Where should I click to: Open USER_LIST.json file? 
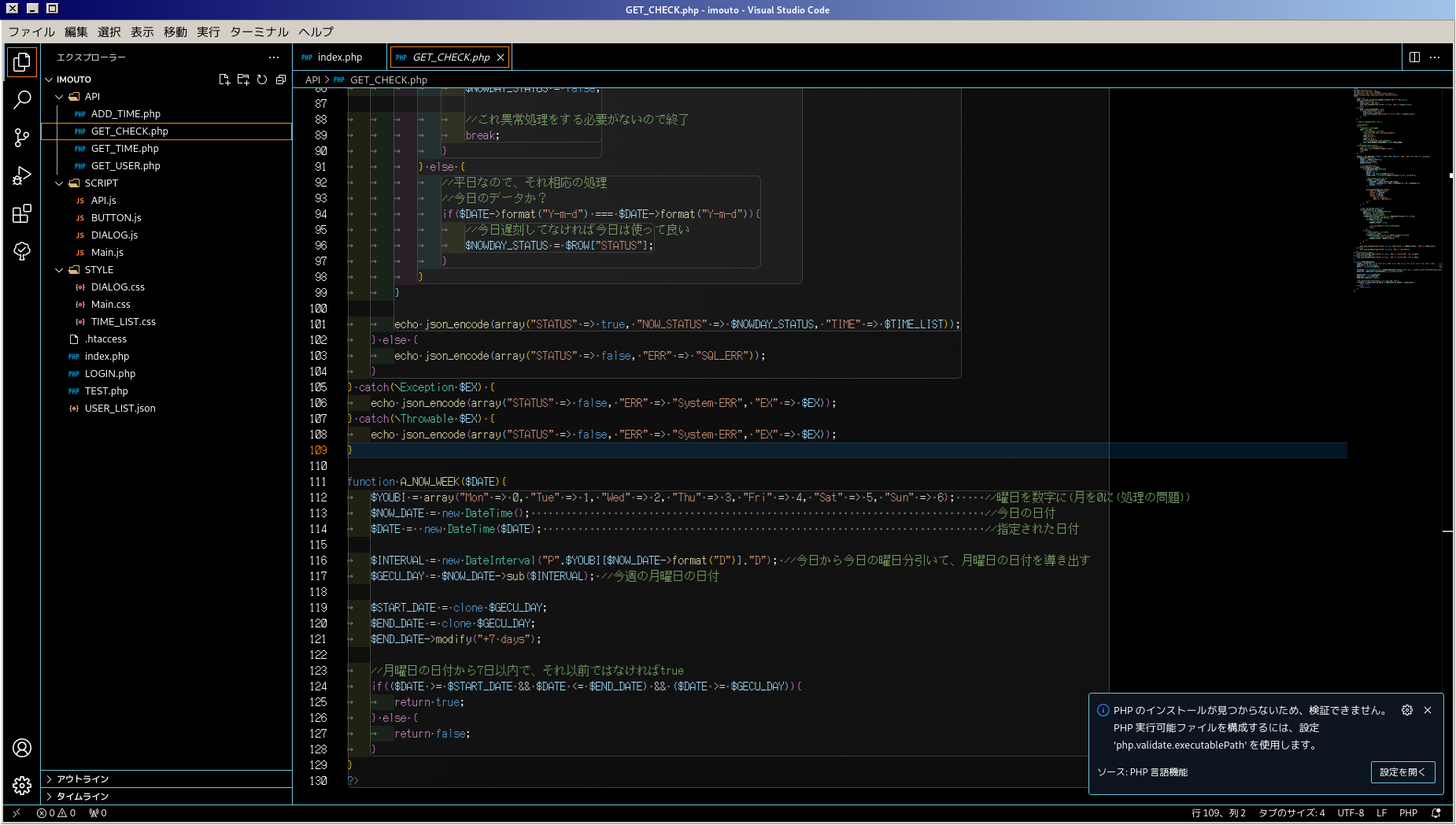[x=167, y=409]
